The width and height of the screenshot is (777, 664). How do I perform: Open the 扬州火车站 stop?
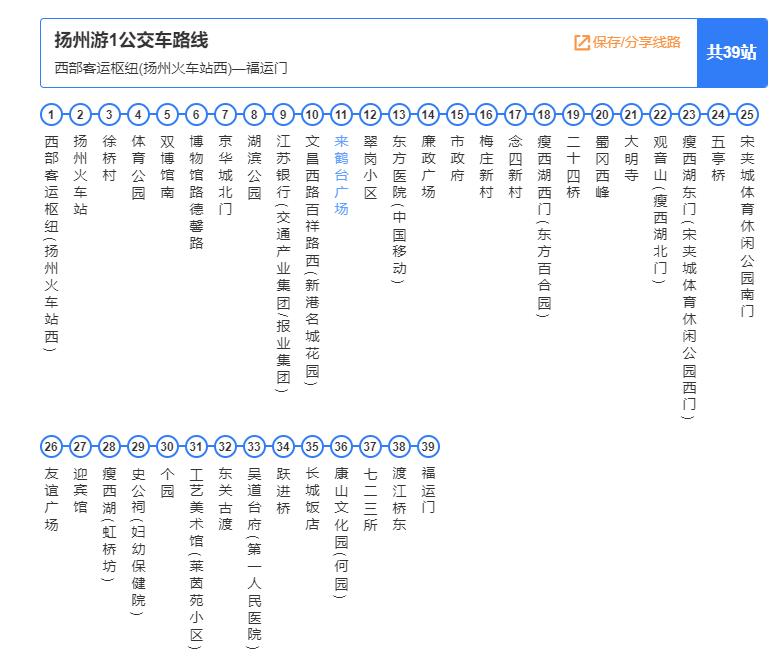tap(80, 175)
